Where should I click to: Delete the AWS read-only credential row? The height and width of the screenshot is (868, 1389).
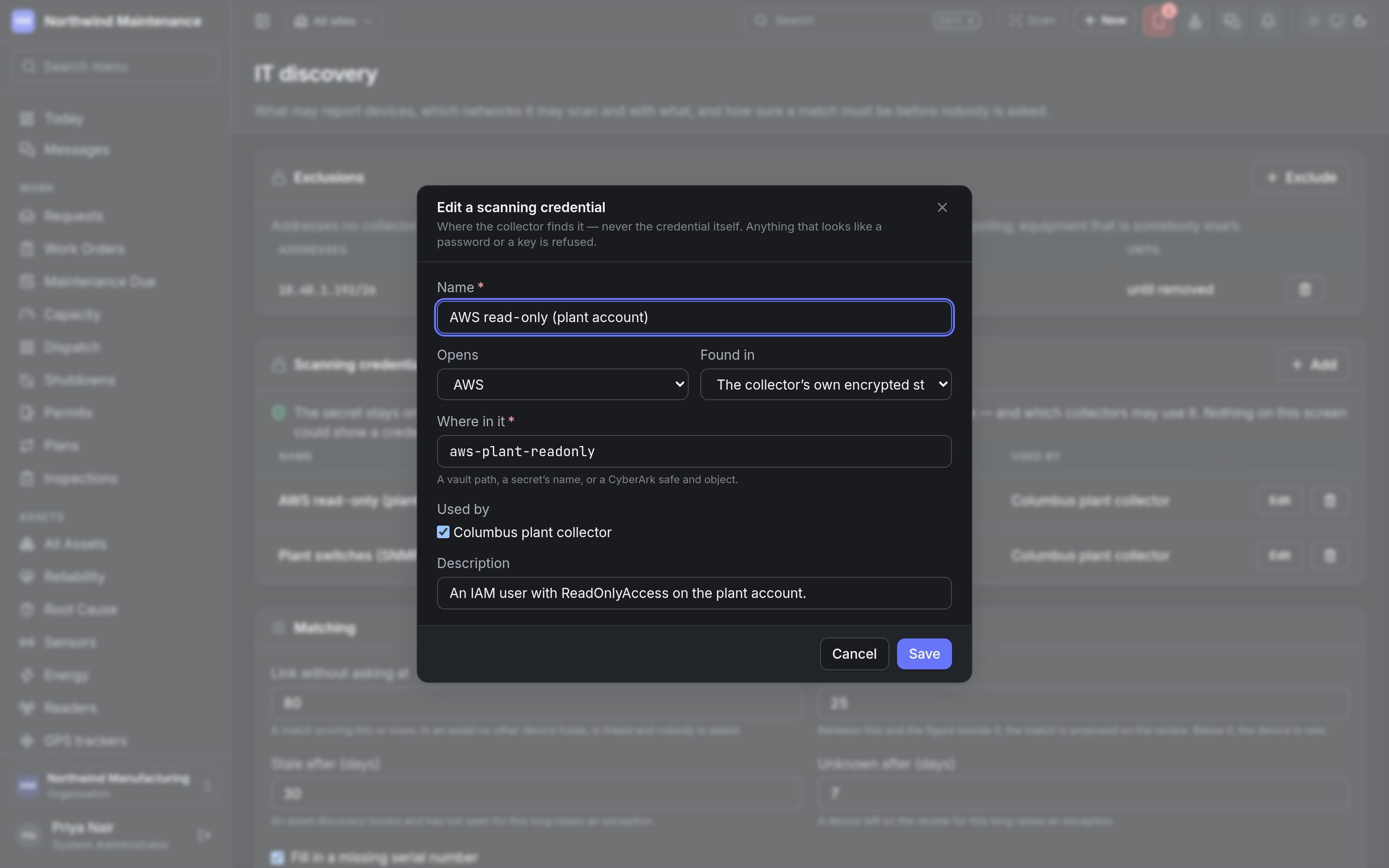[x=1329, y=501]
